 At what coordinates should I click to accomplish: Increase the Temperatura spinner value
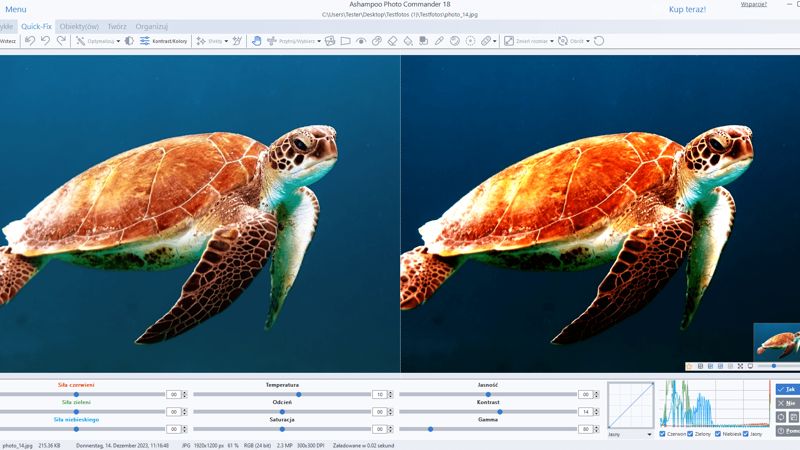tap(390, 392)
